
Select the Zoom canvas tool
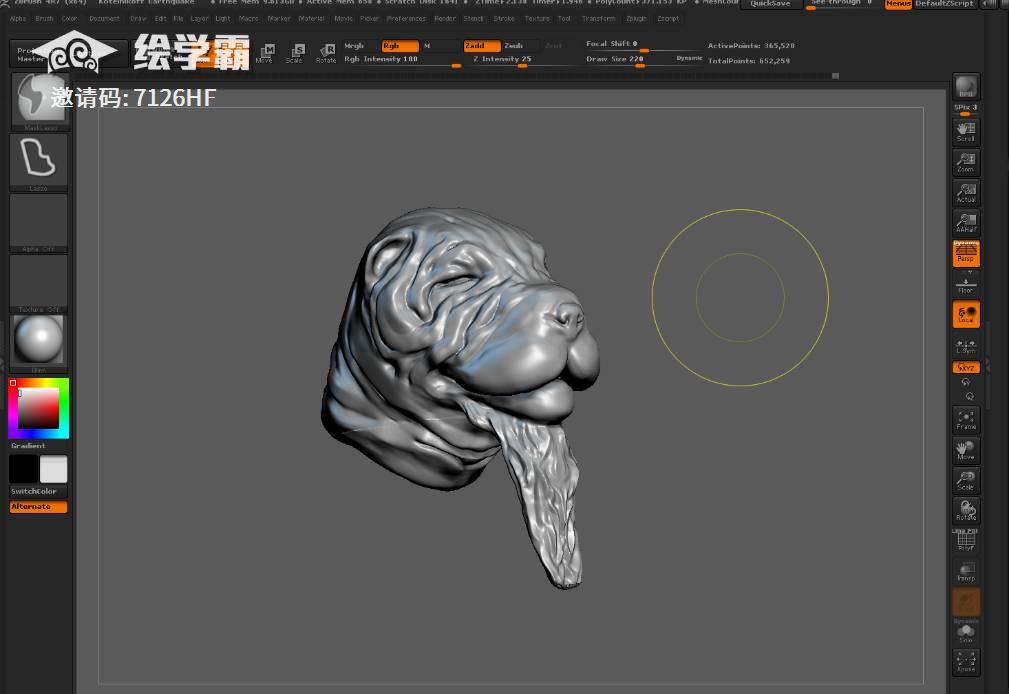tap(965, 162)
